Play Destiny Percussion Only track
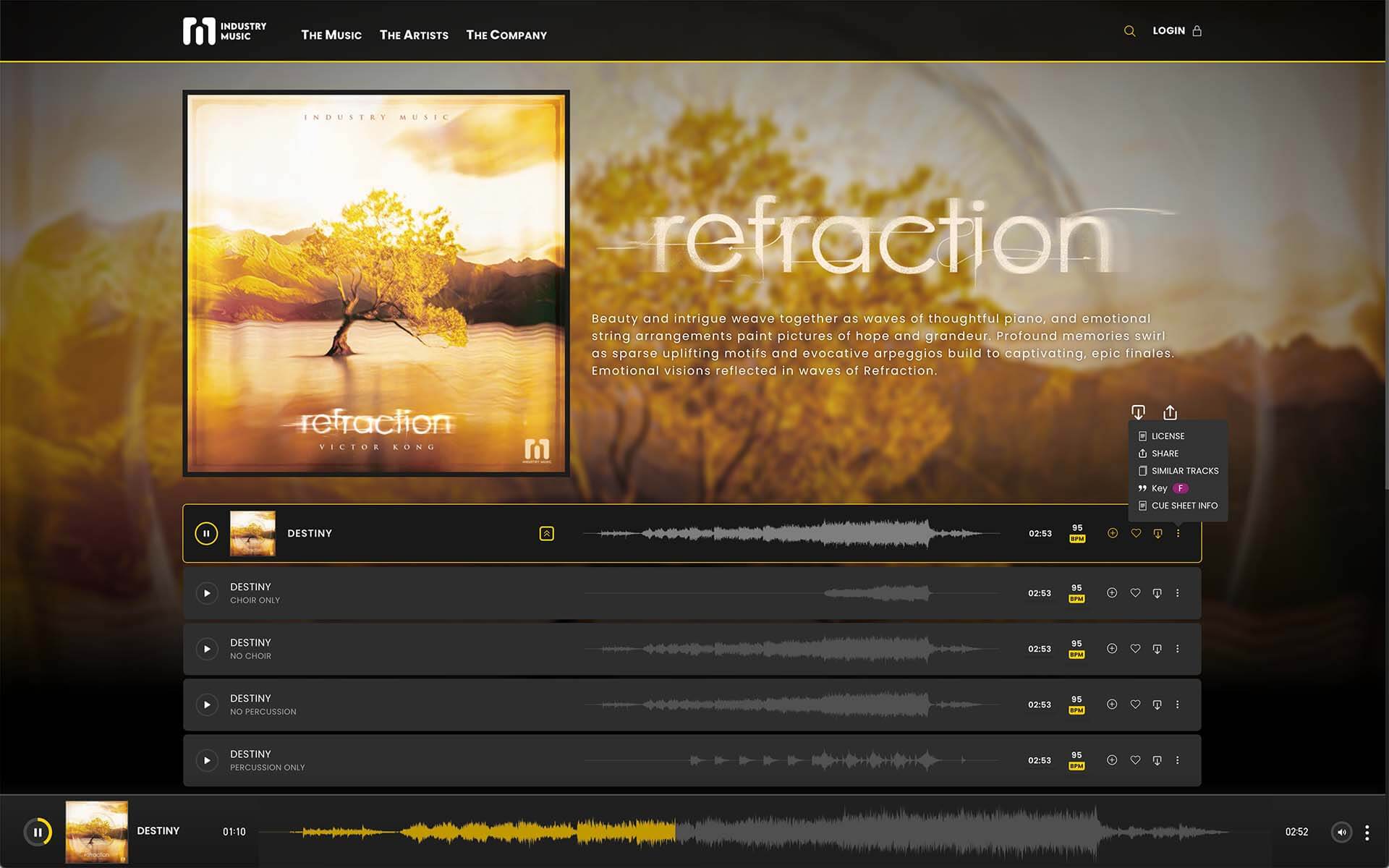1389x868 pixels. [x=207, y=760]
